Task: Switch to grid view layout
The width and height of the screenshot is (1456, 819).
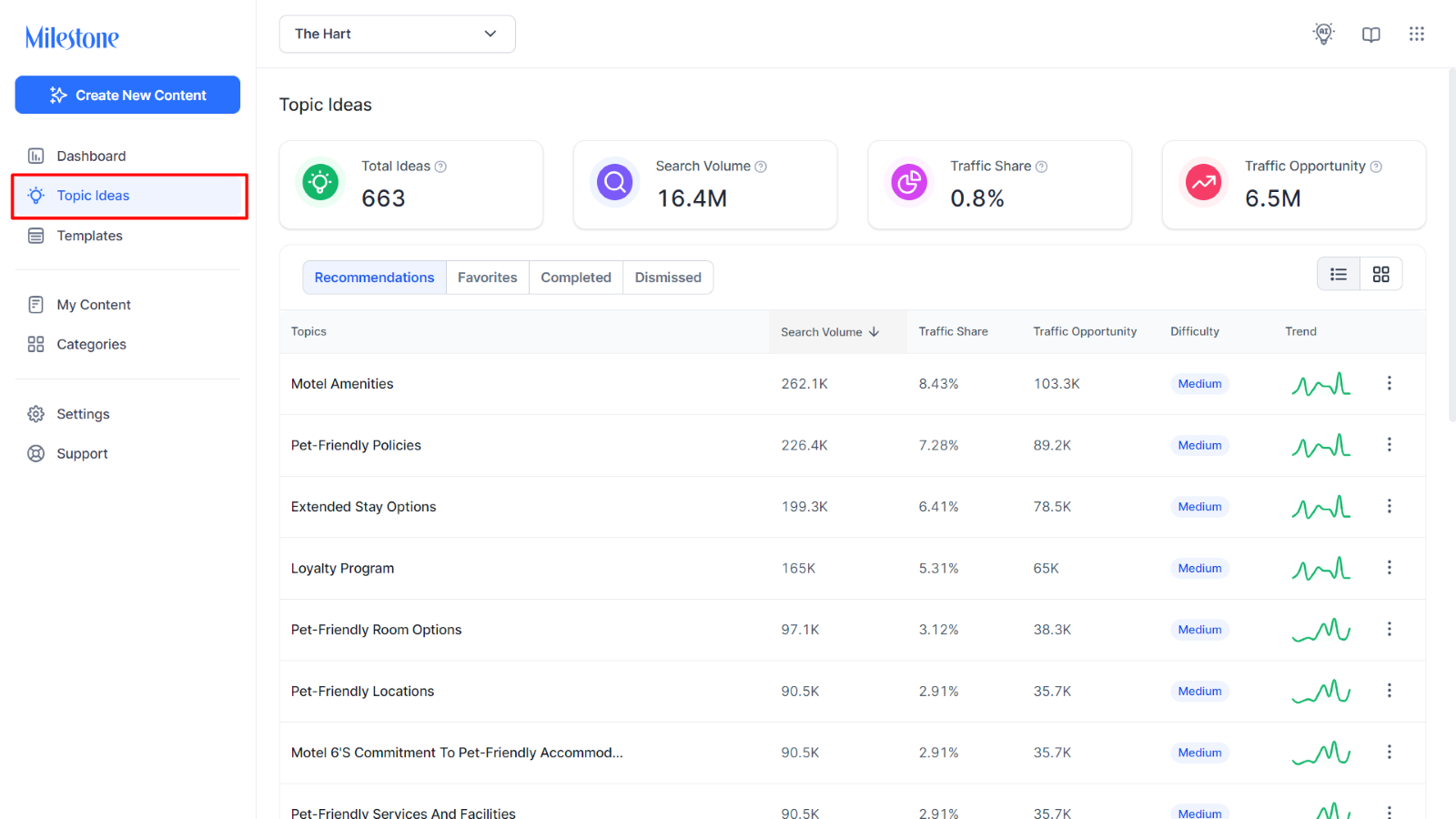Action: tap(1380, 274)
